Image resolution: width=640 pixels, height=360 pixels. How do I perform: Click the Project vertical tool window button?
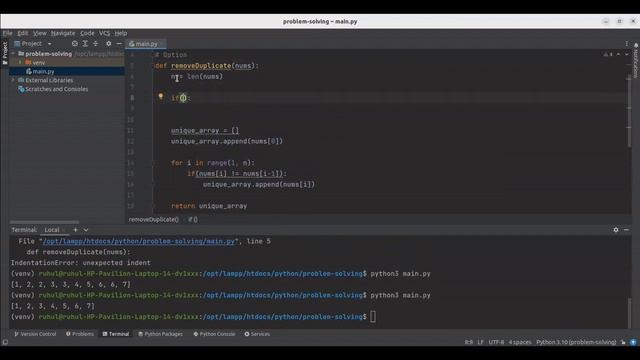(5, 53)
